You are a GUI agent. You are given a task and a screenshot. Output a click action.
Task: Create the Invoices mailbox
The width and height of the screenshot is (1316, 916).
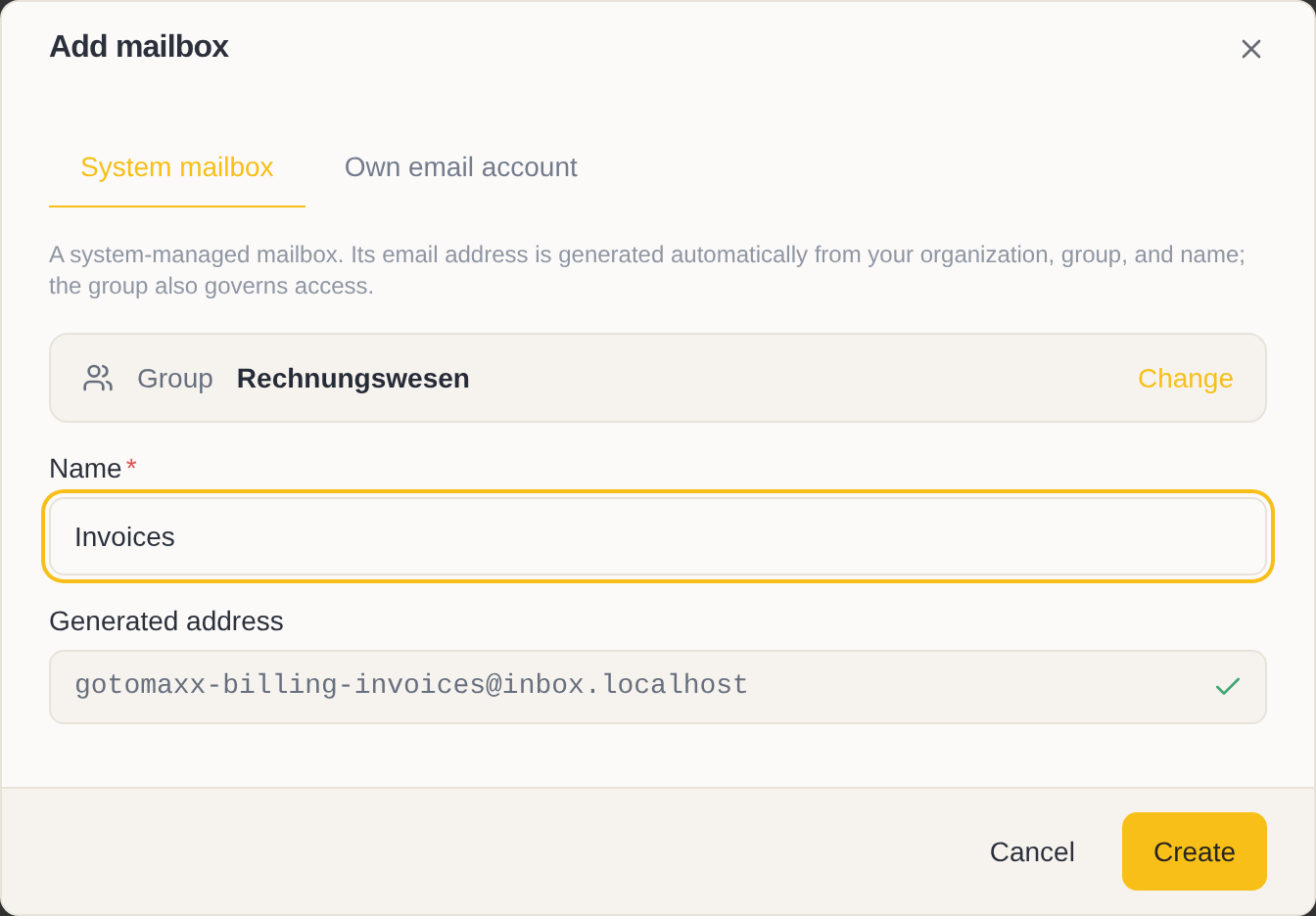pyautogui.click(x=1194, y=851)
